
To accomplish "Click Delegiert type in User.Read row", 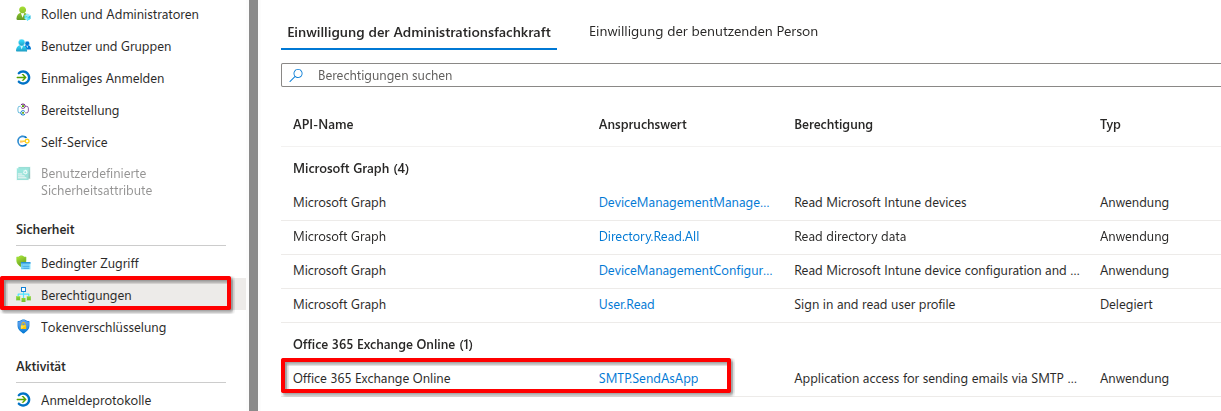I will [x=1127, y=305].
